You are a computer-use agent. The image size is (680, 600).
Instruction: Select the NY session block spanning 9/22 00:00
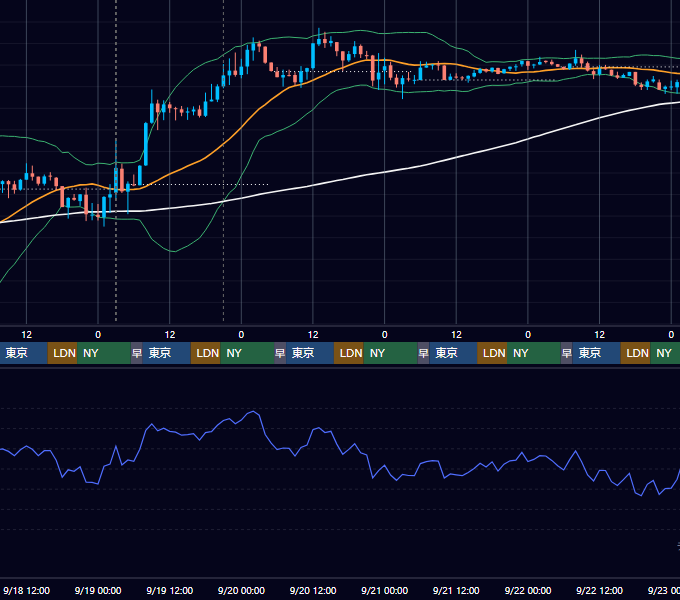click(534, 353)
